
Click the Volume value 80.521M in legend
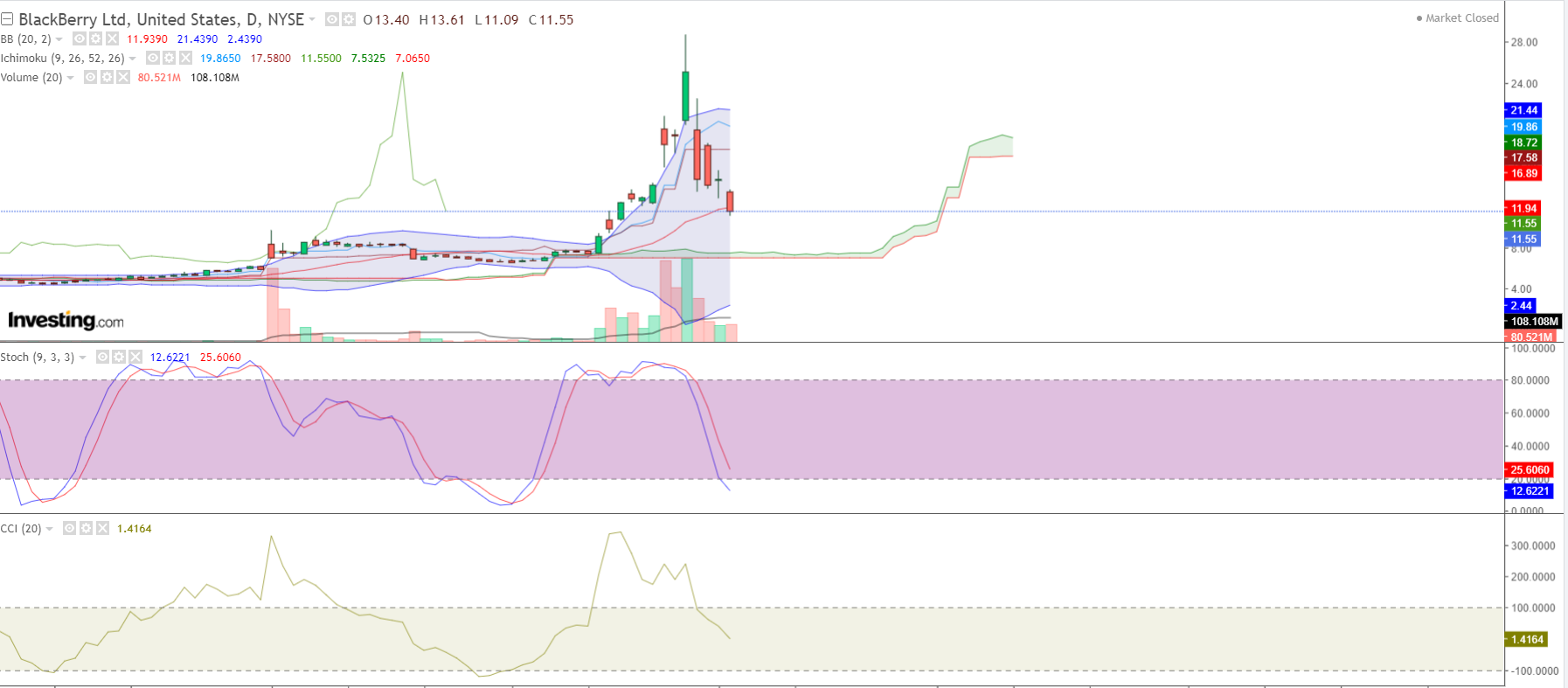point(159,78)
